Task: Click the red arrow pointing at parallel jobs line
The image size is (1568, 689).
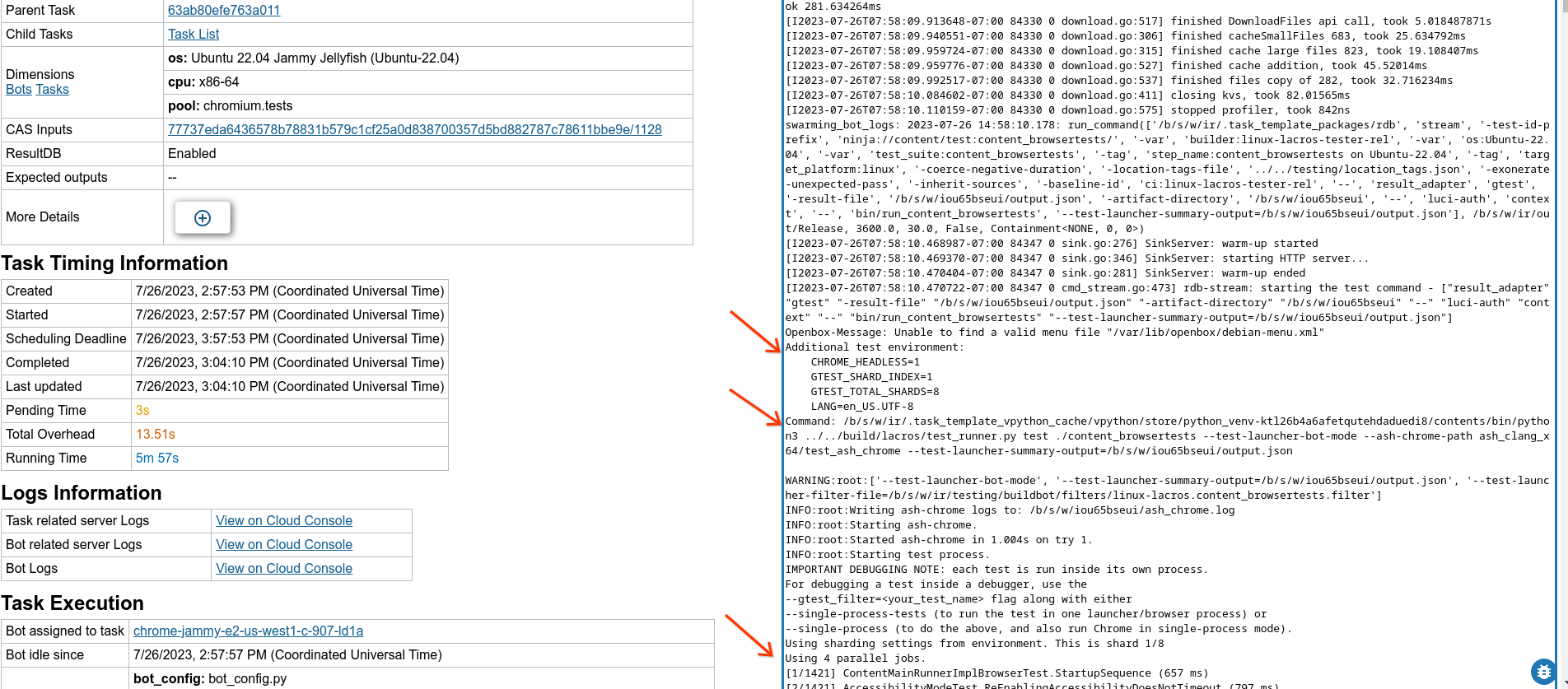Action: pos(749,635)
